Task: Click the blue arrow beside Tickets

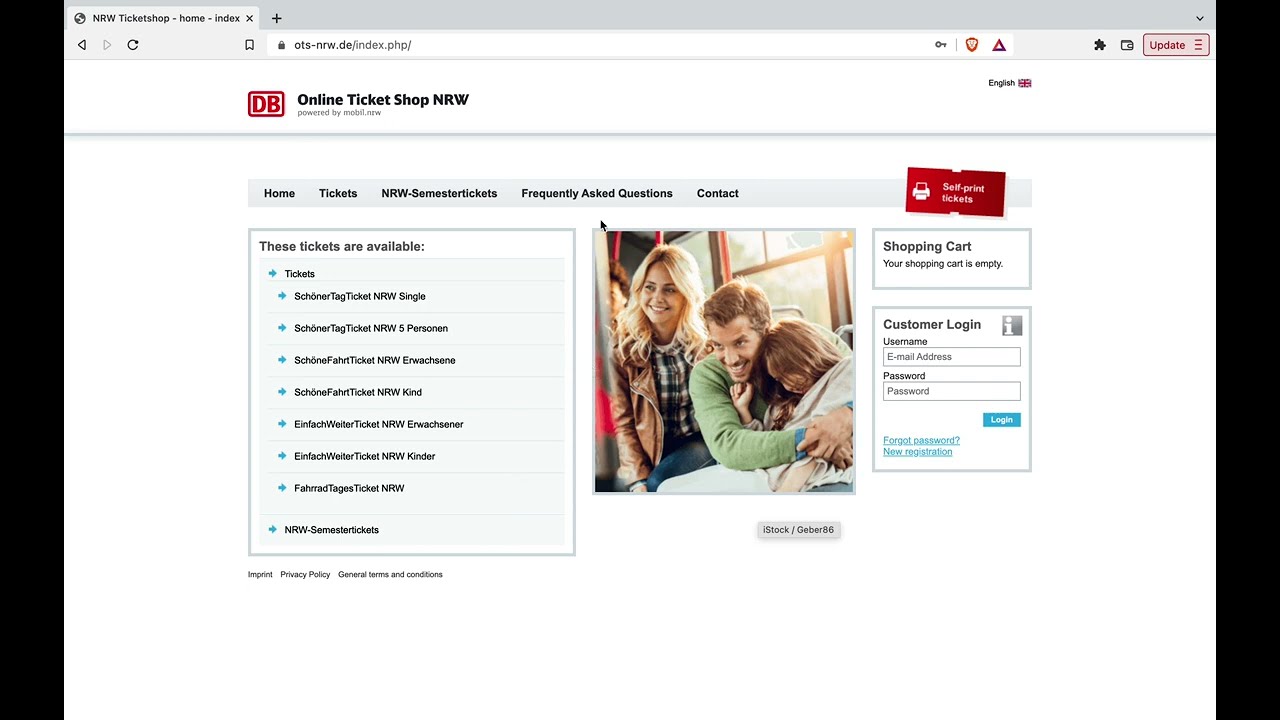Action: 272,273
